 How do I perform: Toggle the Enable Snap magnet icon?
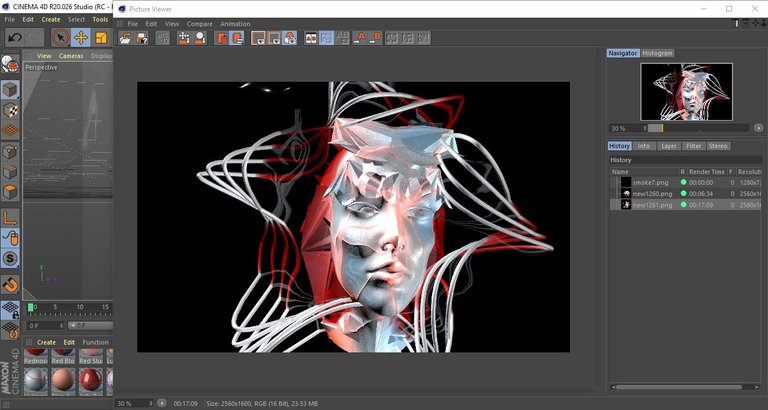coord(10,284)
